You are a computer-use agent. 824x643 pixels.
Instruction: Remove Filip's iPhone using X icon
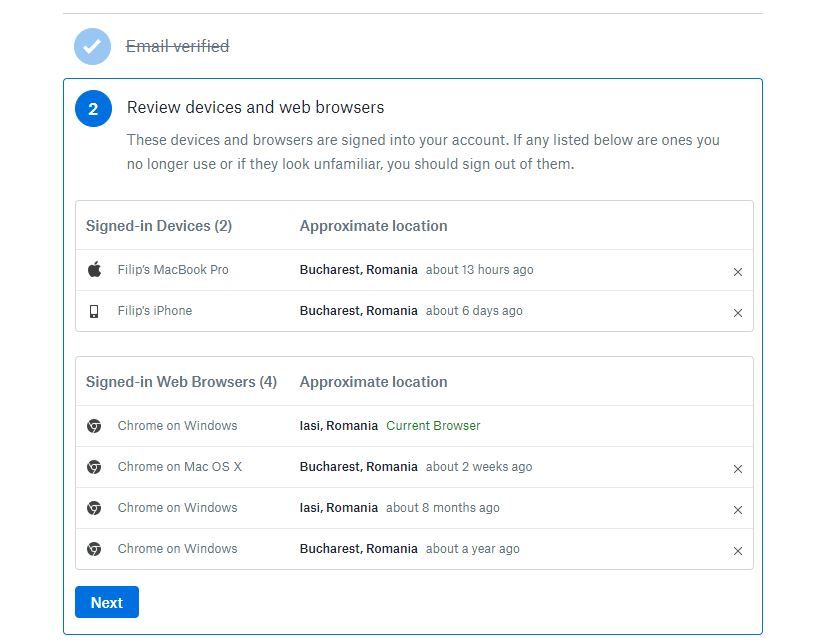click(x=738, y=313)
